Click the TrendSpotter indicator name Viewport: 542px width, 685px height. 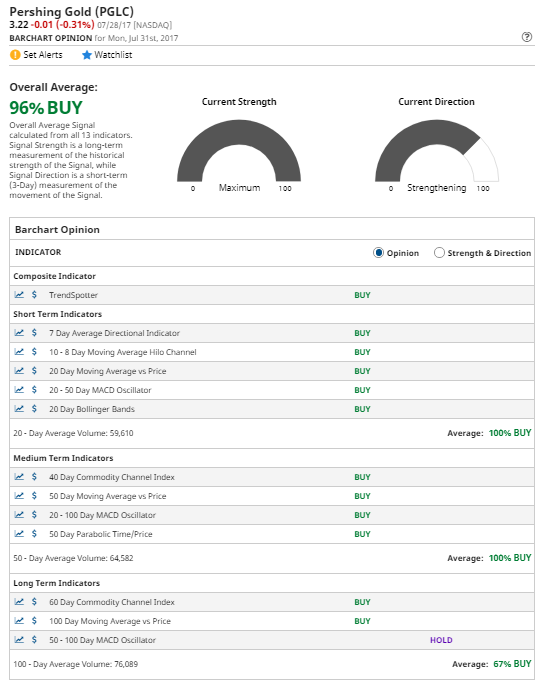[73, 295]
